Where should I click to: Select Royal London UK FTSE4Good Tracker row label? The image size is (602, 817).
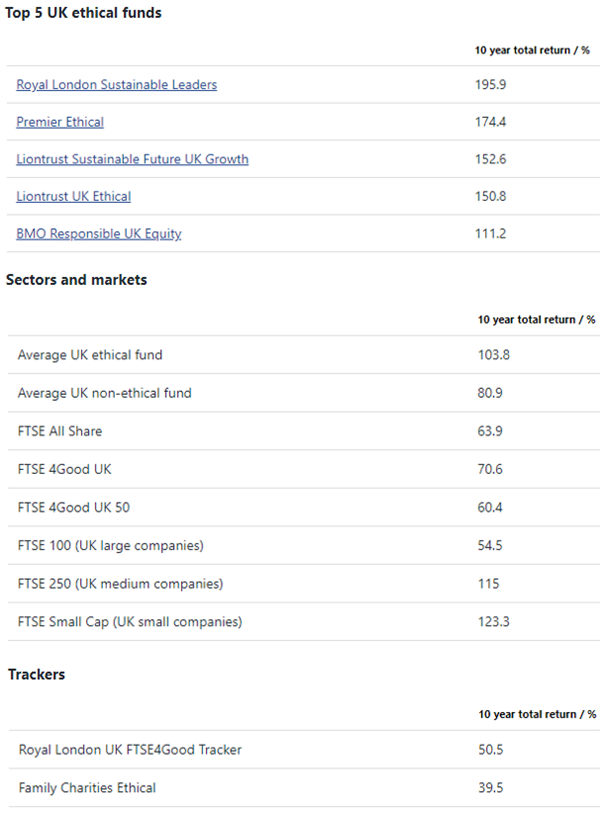(x=130, y=749)
